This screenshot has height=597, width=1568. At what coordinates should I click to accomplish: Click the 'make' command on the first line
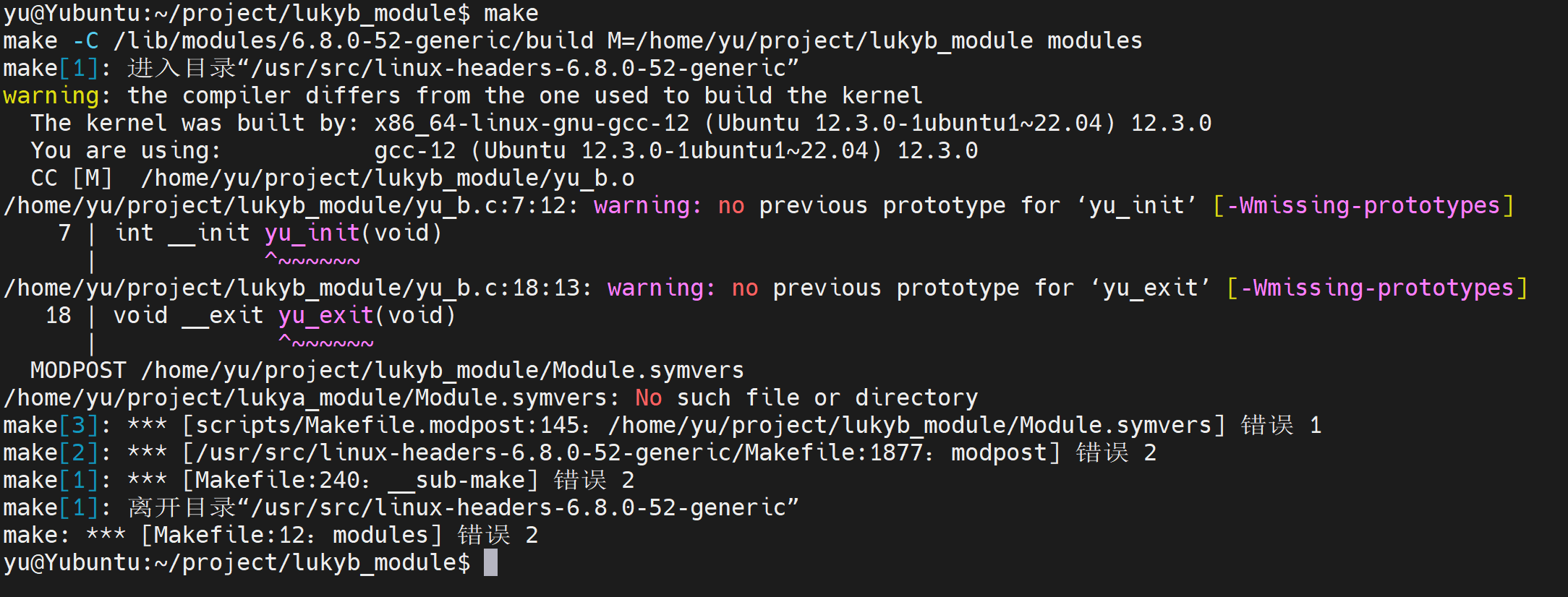(x=511, y=13)
